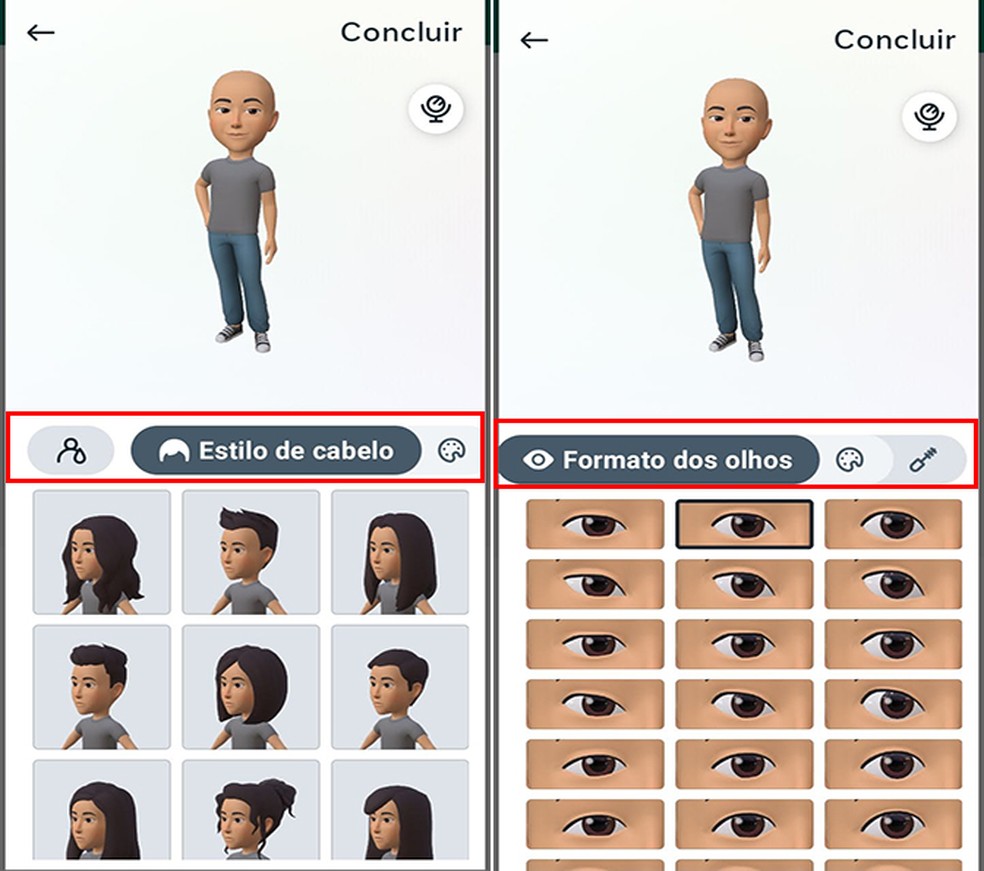
Task: Choose short spiky hair style thumbnail
Action: coord(251,552)
